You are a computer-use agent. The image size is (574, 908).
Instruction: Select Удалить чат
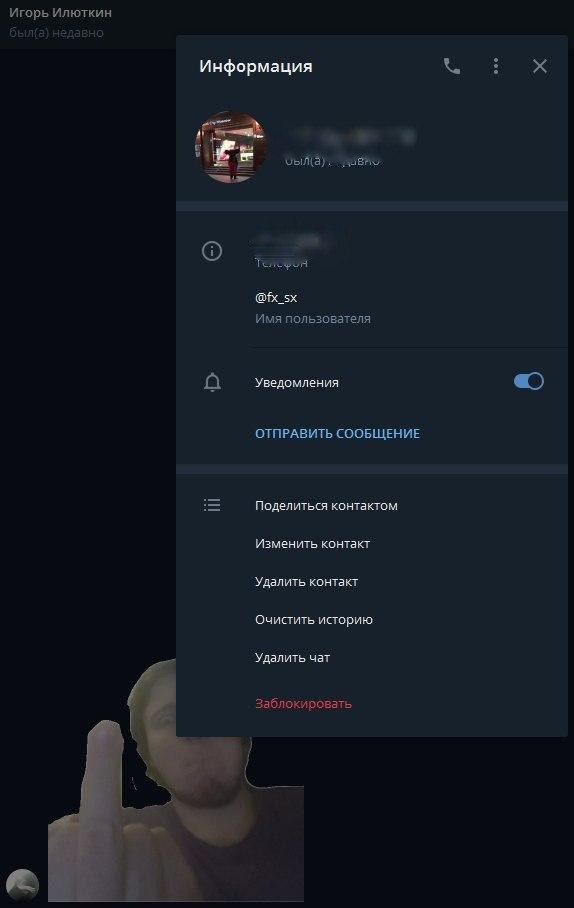(293, 658)
